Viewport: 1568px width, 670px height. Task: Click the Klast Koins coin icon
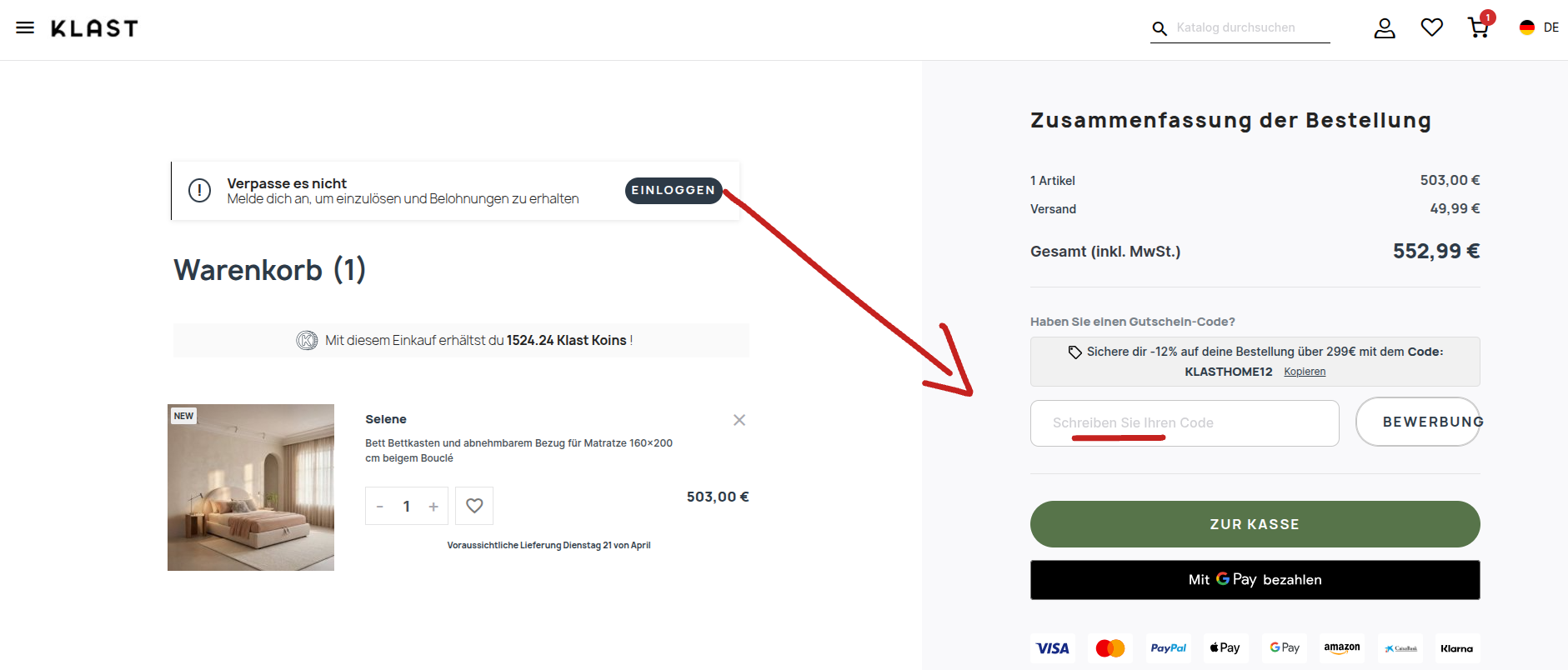click(307, 340)
